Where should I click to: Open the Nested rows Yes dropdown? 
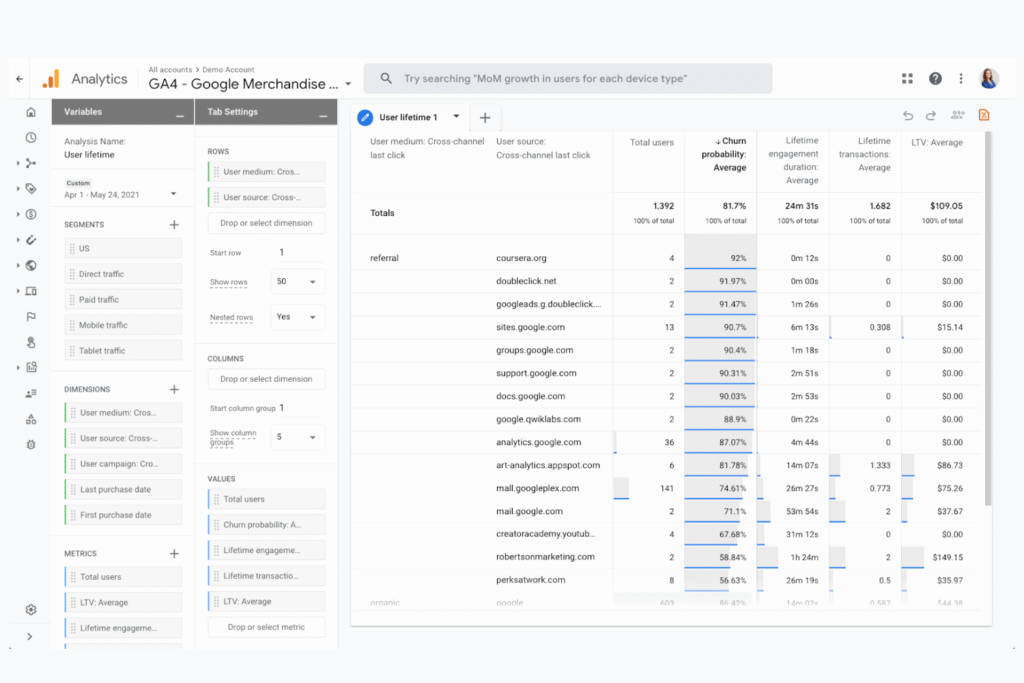click(x=297, y=317)
